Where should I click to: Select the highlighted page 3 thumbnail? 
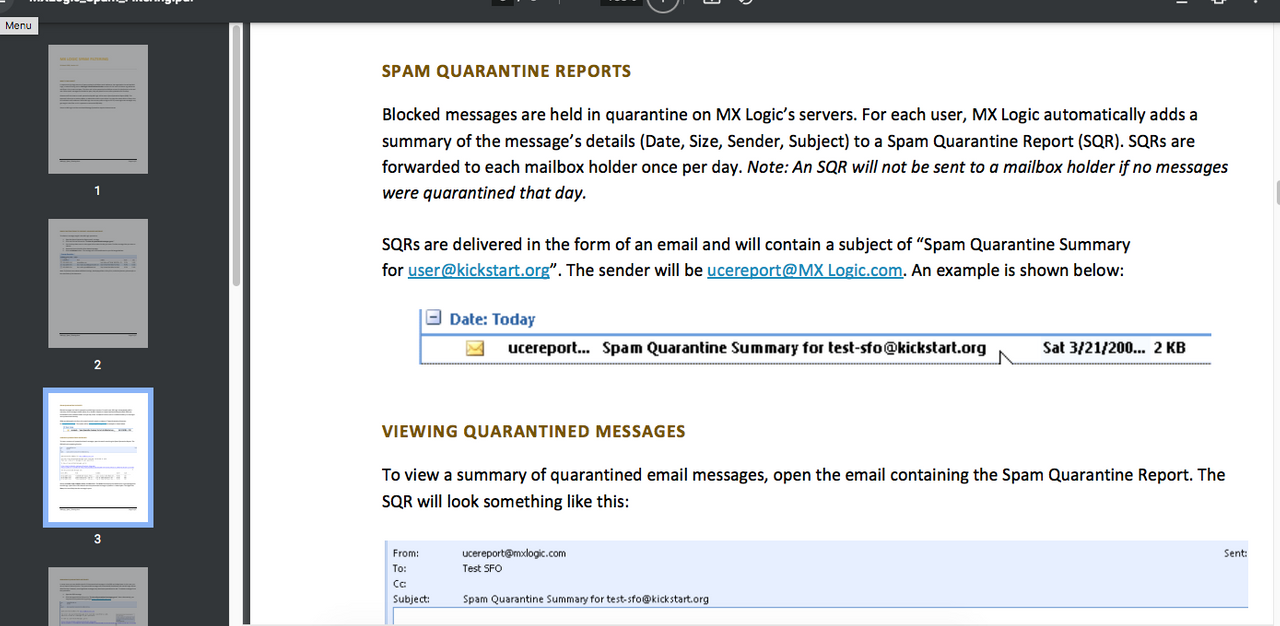[98, 457]
